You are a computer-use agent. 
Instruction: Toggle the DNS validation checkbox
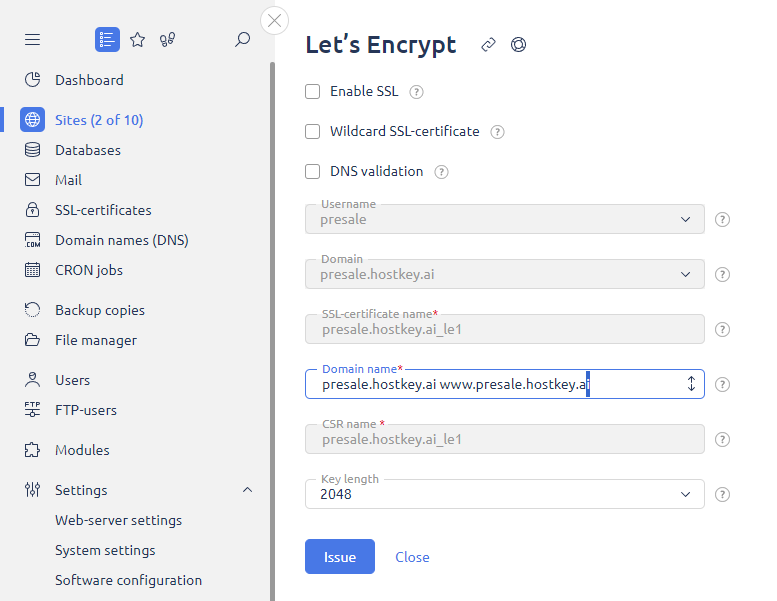point(313,172)
